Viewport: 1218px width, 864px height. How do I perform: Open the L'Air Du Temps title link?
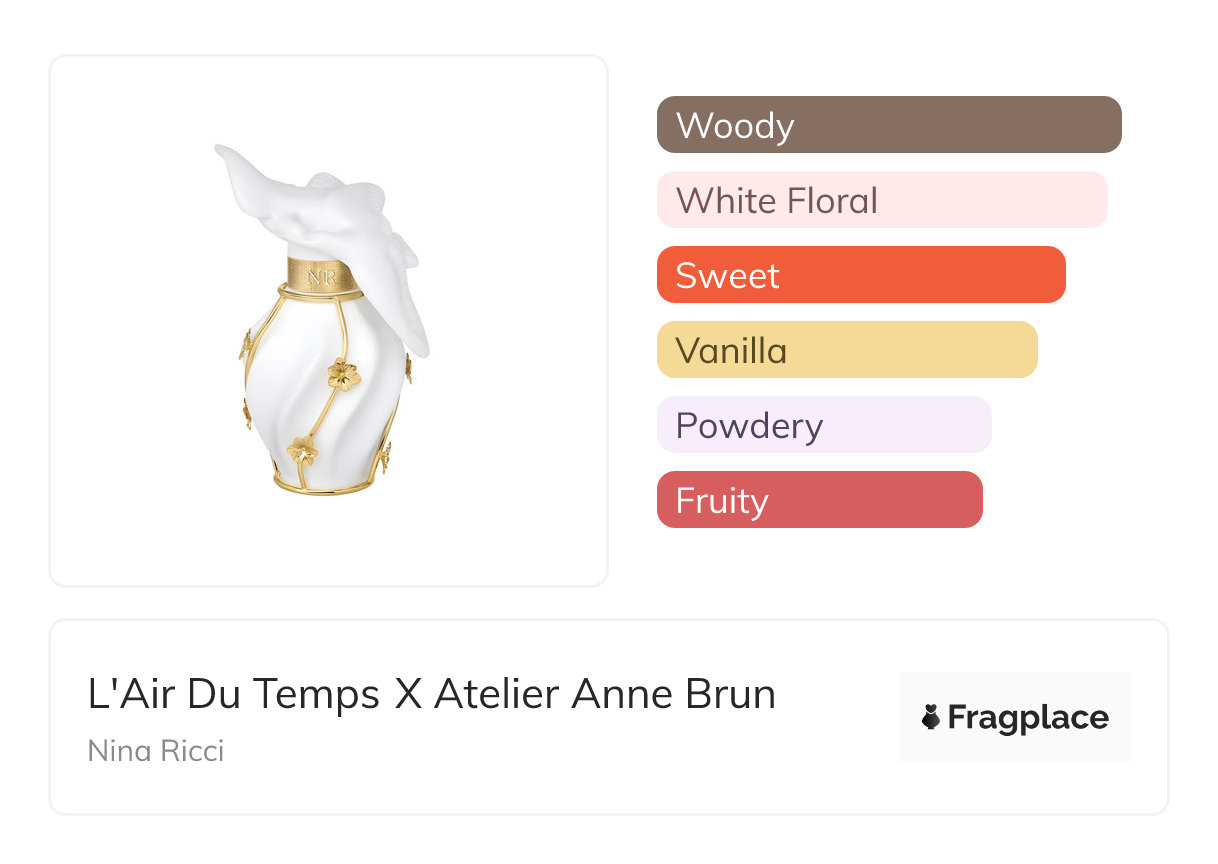[x=432, y=694]
